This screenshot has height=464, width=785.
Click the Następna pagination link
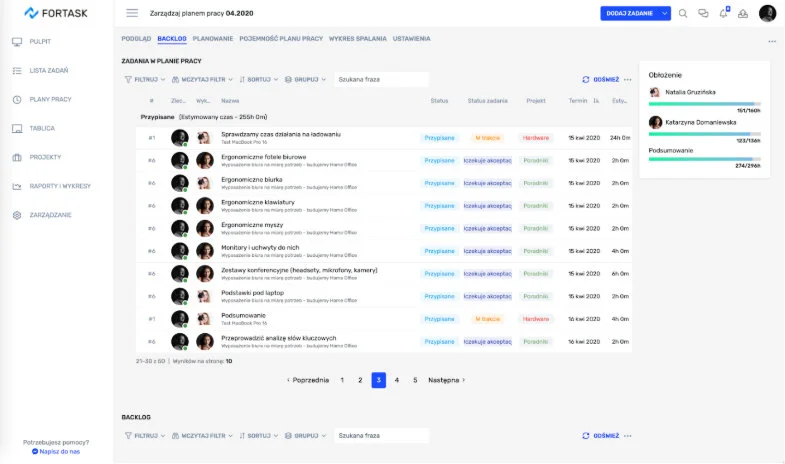446,380
